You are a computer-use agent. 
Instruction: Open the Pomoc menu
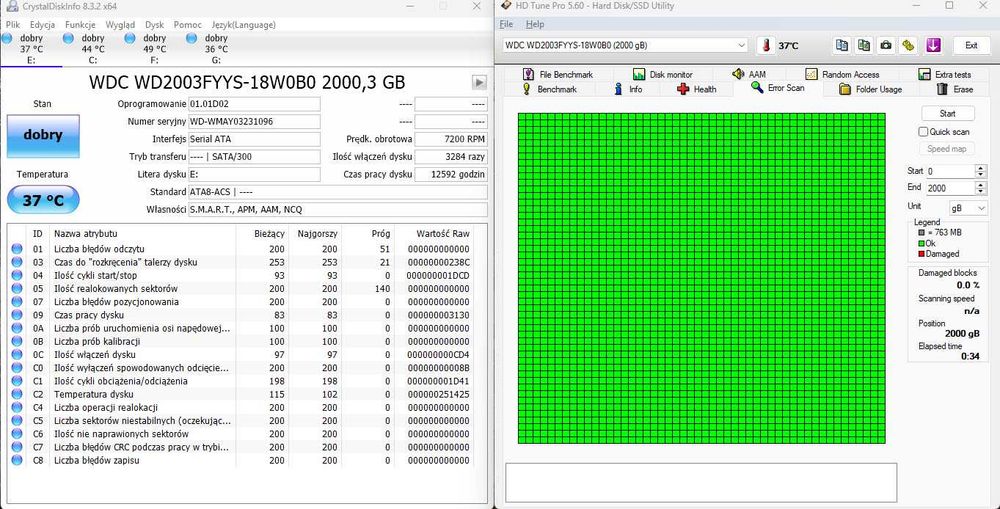(x=188, y=25)
